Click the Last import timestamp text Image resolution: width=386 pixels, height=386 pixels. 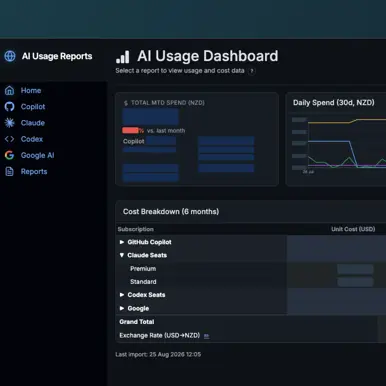pyautogui.click(x=158, y=354)
